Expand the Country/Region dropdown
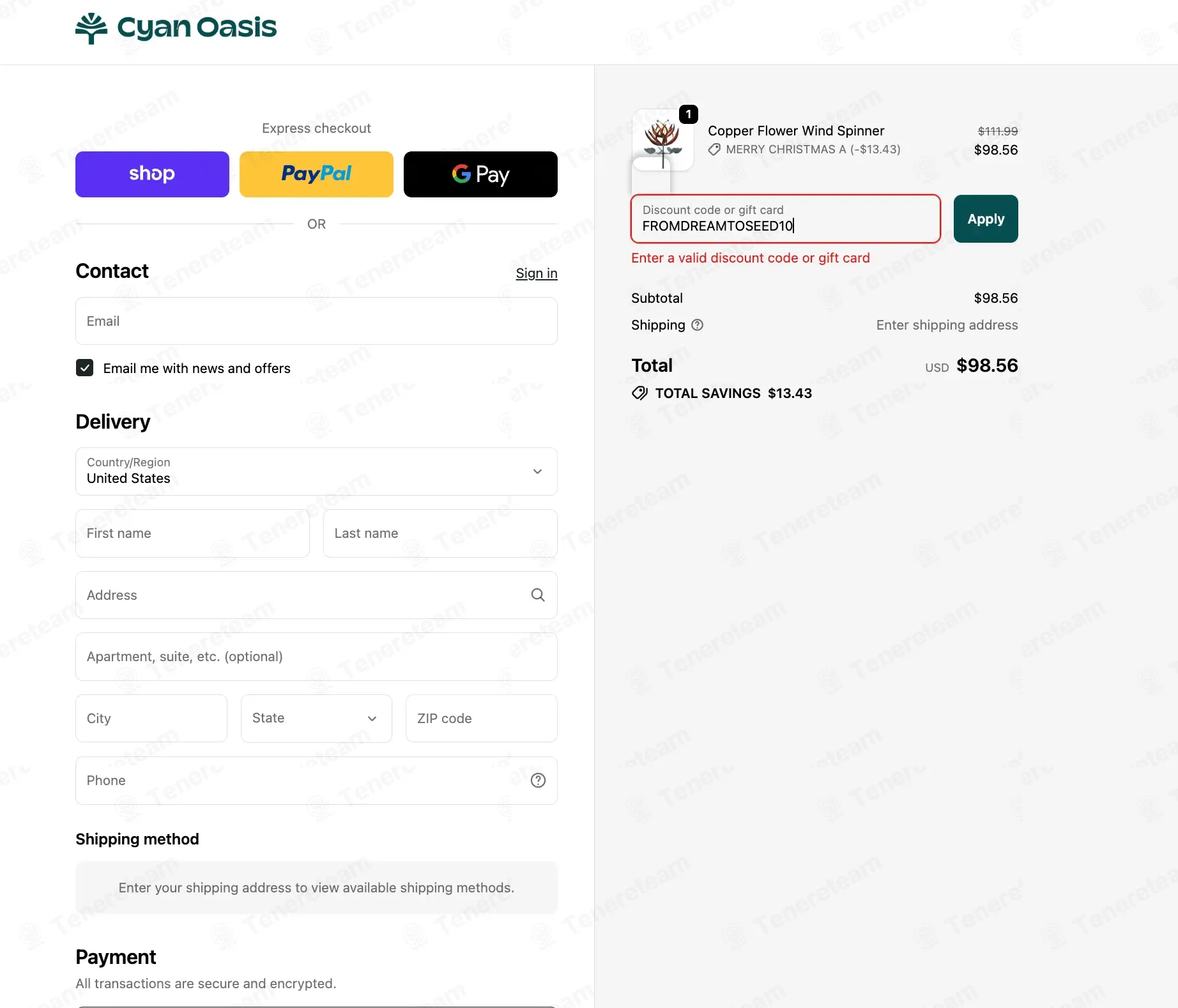Screen dimensions: 1178x1008 pyautogui.click(x=316, y=471)
